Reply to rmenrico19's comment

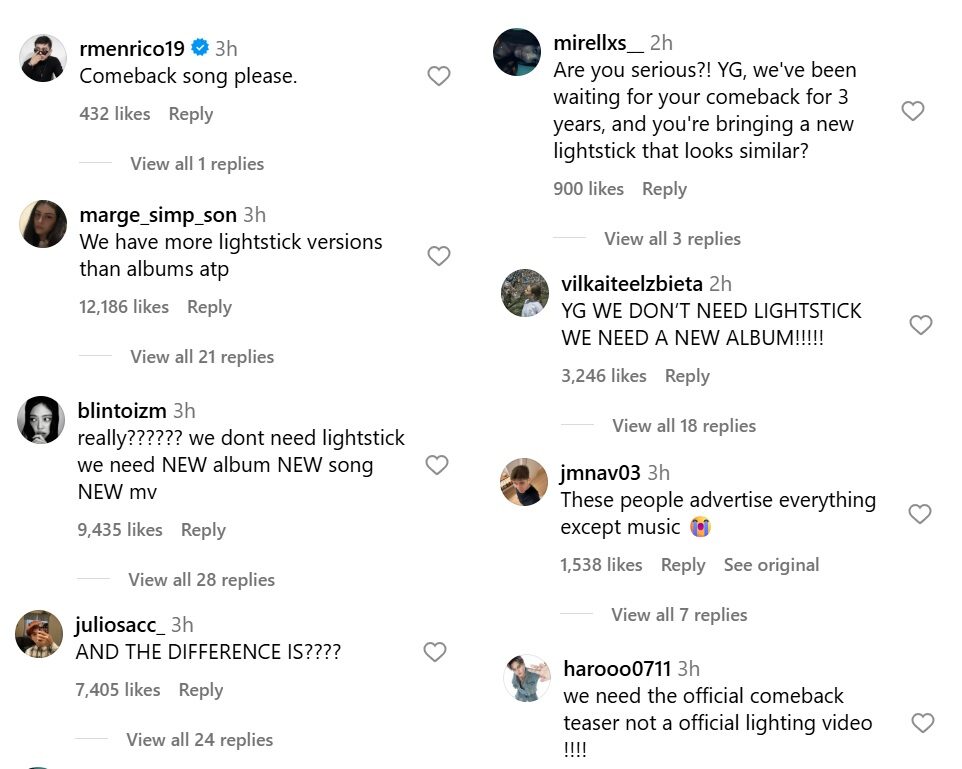(190, 114)
